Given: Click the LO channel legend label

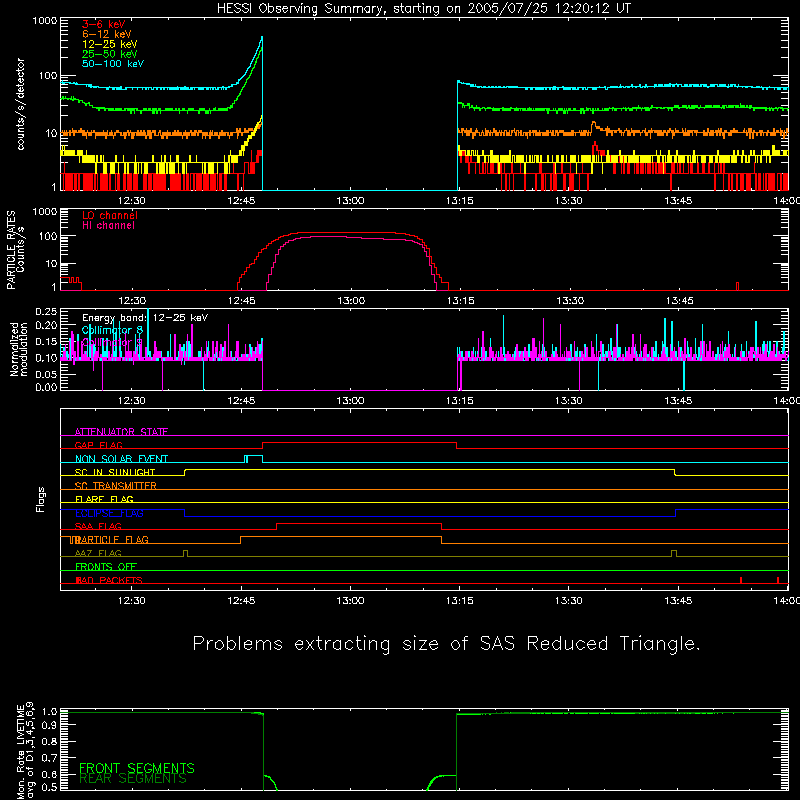Looking at the screenshot, I should pyautogui.click(x=110, y=215).
